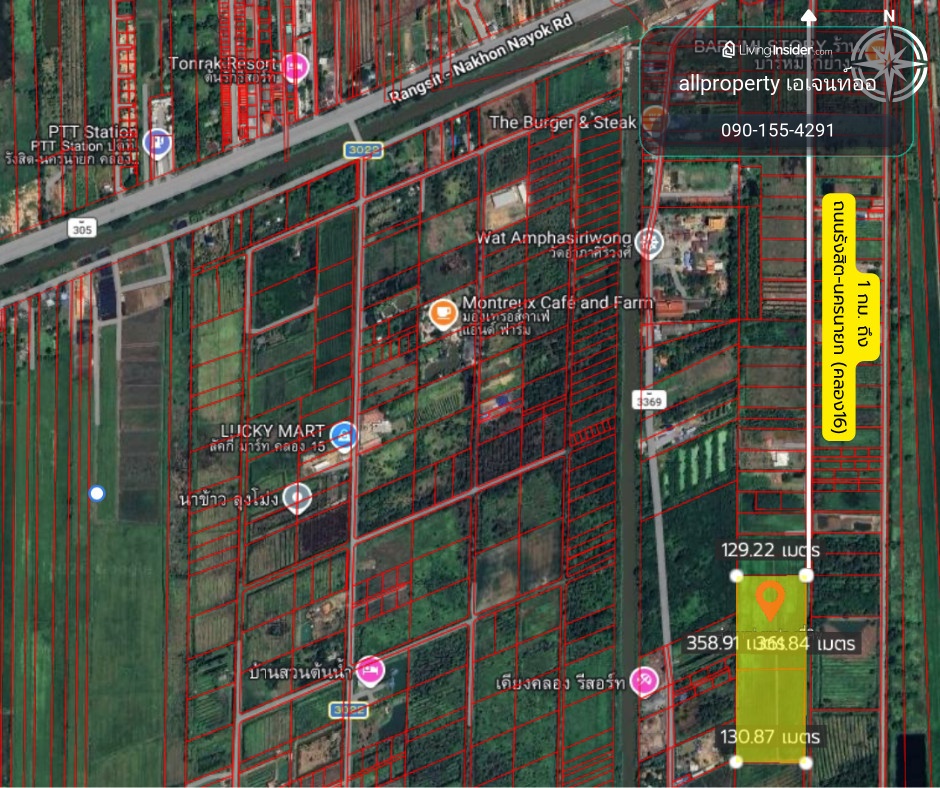The image size is (940, 788).
Task: Click the route 3369 road shield
Action: 649,401
